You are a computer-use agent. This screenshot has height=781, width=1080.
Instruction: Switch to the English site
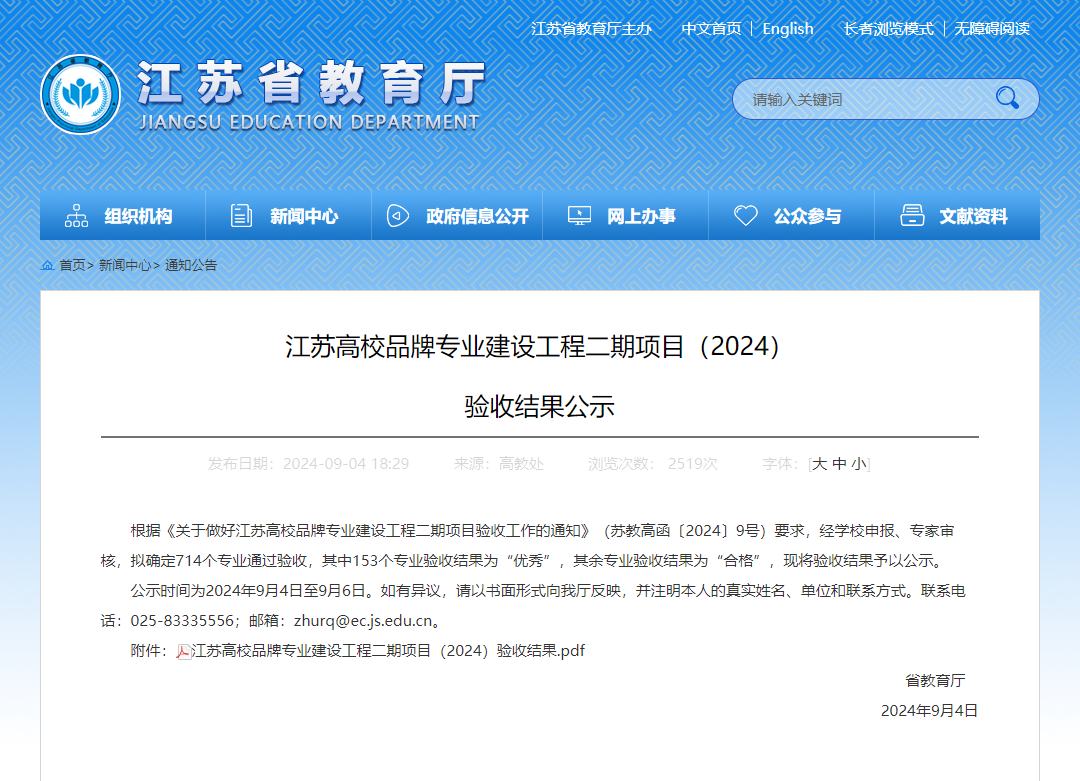[x=788, y=29]
